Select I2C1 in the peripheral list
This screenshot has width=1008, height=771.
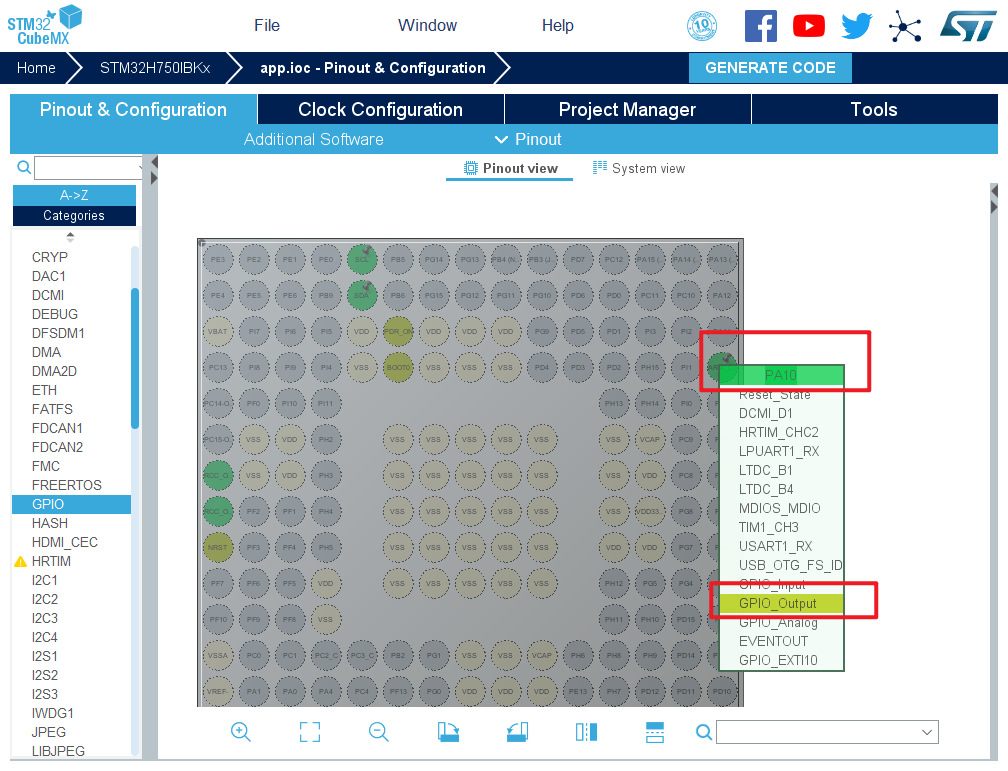(x=45, y=580)
